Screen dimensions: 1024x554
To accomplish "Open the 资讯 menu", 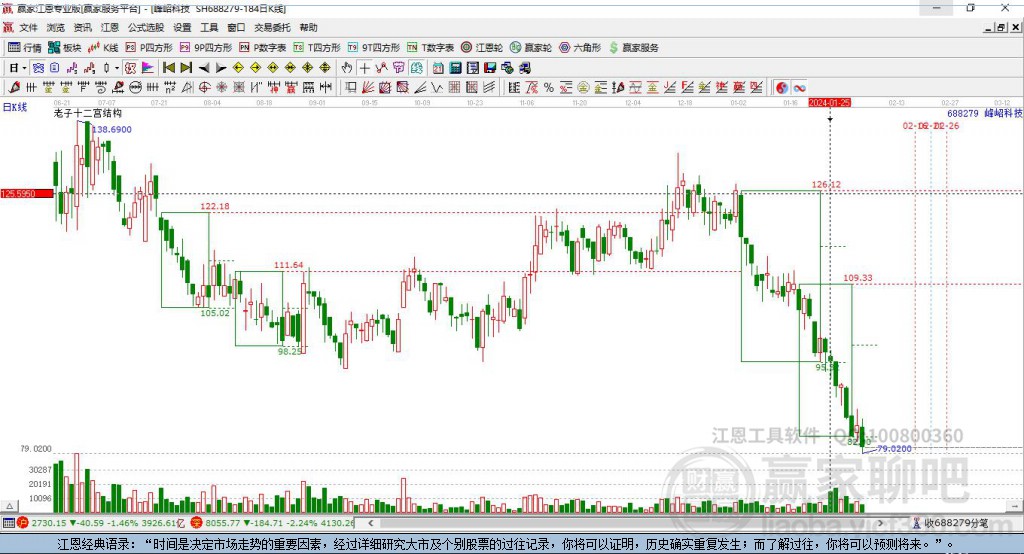I will point(82,27).
